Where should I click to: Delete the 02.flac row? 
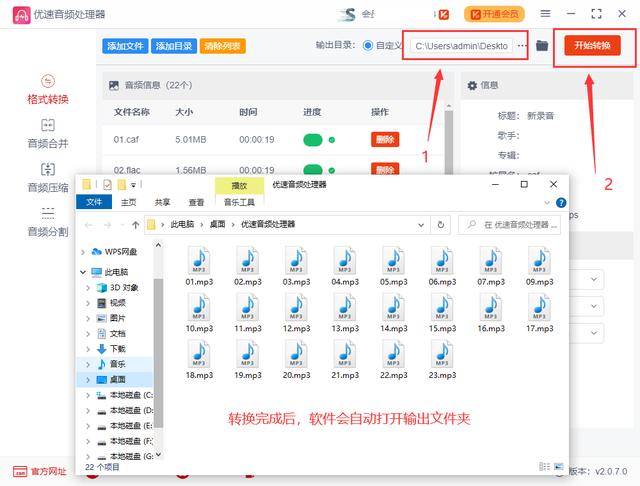[385, 169]
